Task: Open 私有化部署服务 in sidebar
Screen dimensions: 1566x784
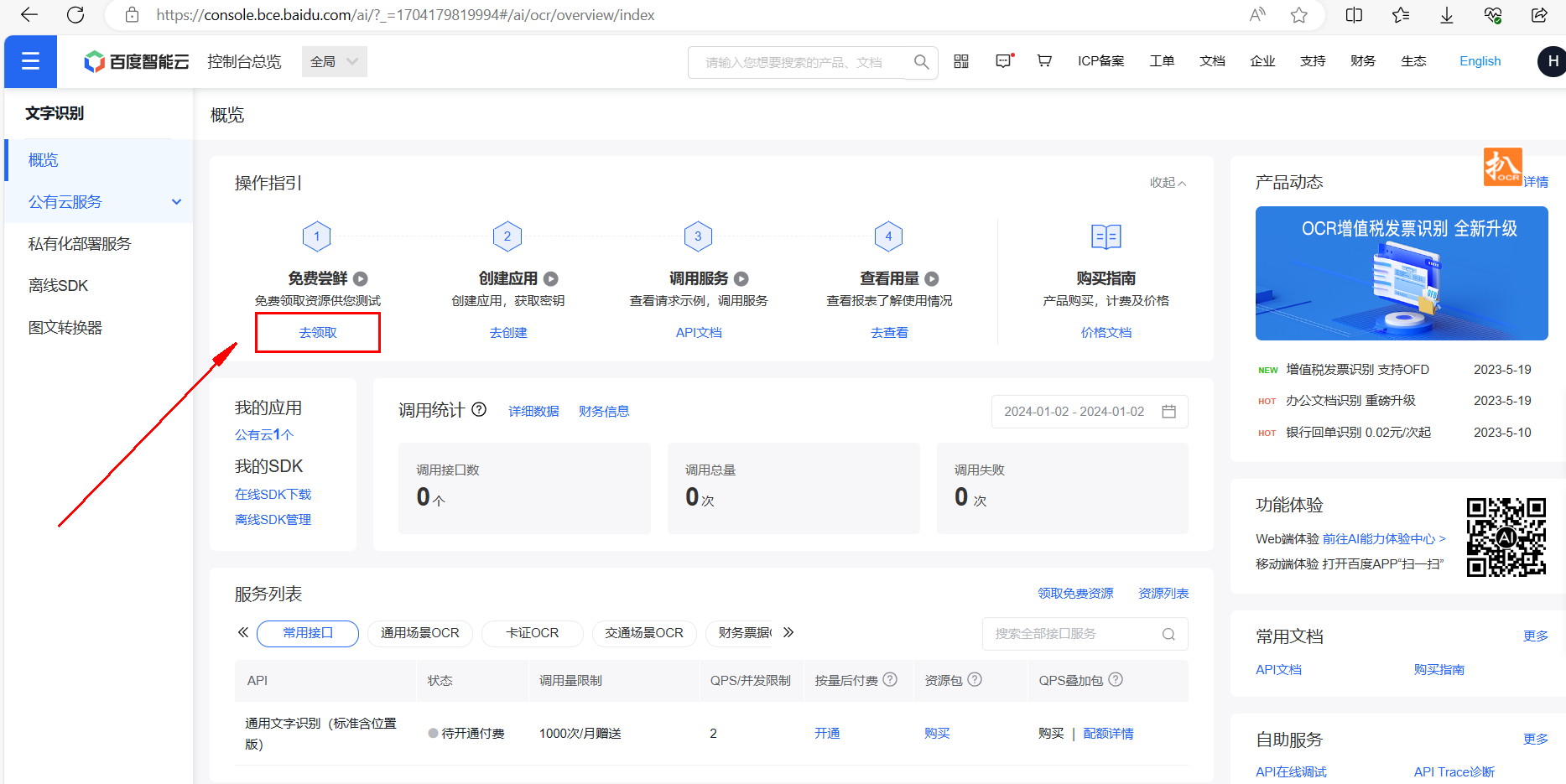Action: [x=80, y=244]
